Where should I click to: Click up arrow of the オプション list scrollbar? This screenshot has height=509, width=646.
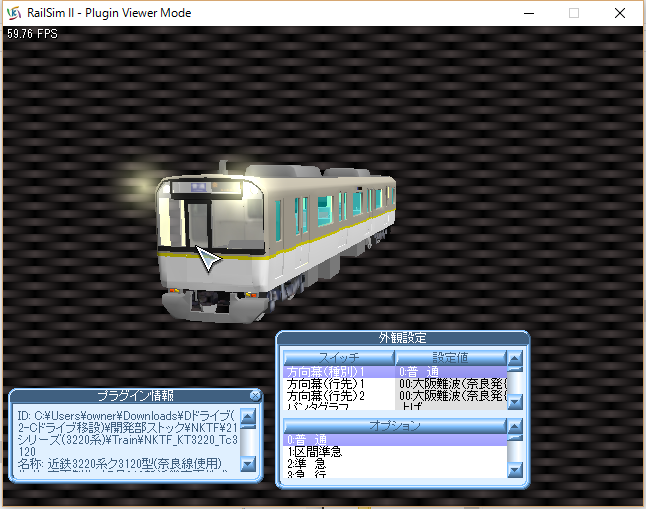coord(515,426)
